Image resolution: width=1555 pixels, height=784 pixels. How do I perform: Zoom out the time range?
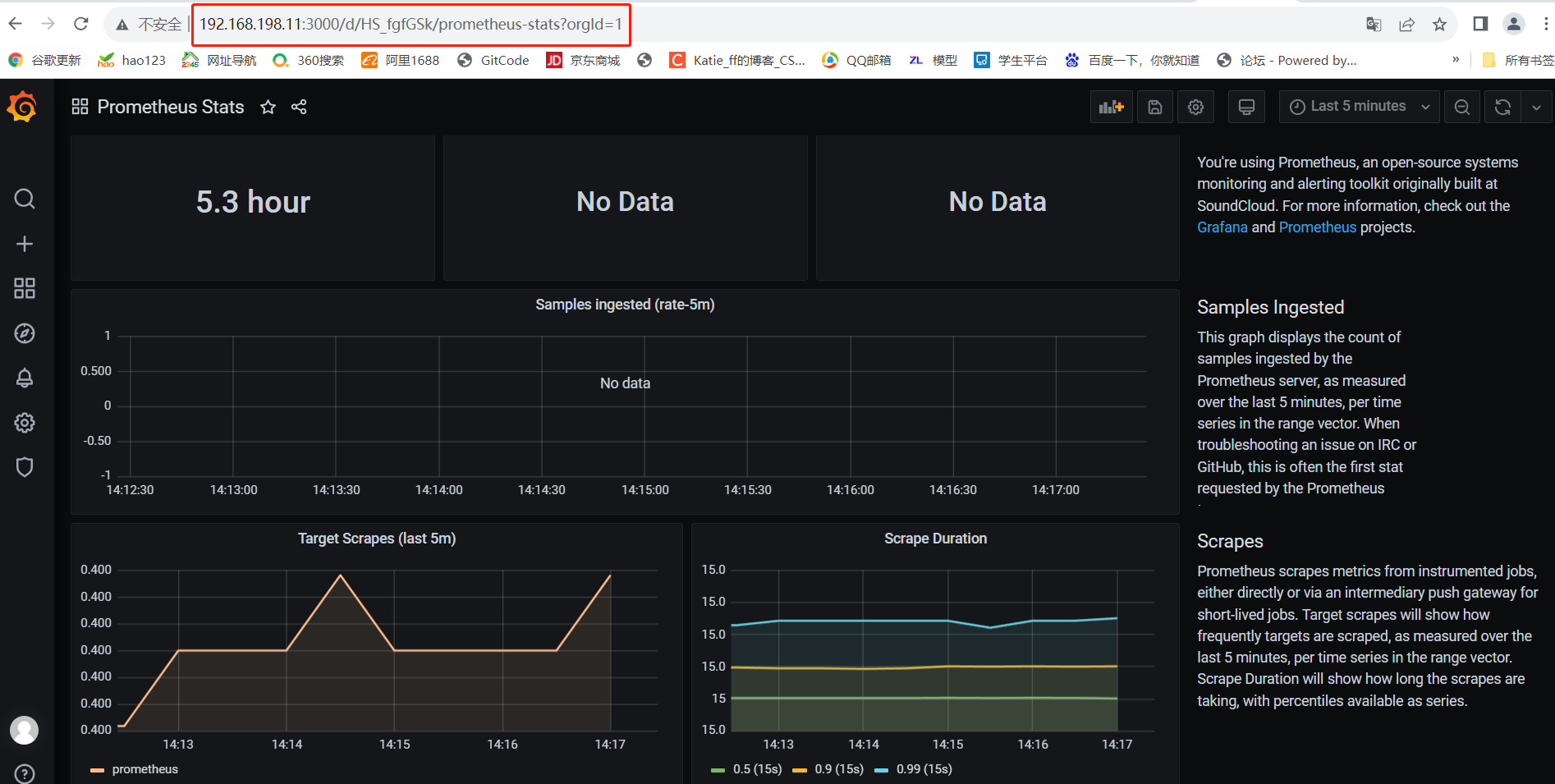1462,107
